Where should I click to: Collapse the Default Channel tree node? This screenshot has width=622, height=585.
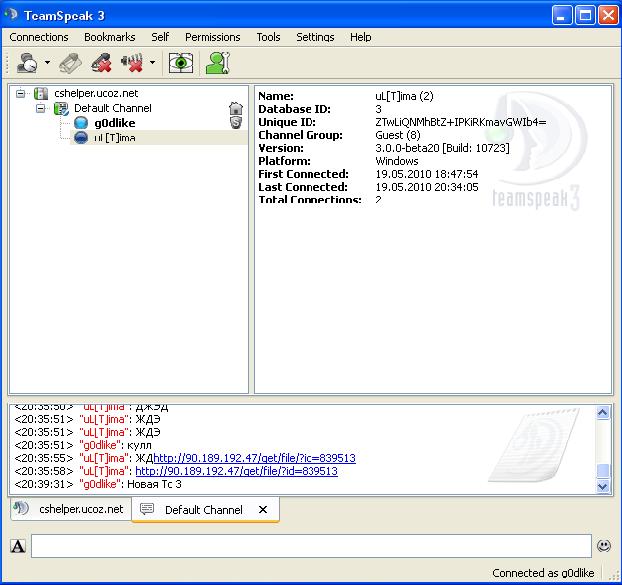[42, 108]
